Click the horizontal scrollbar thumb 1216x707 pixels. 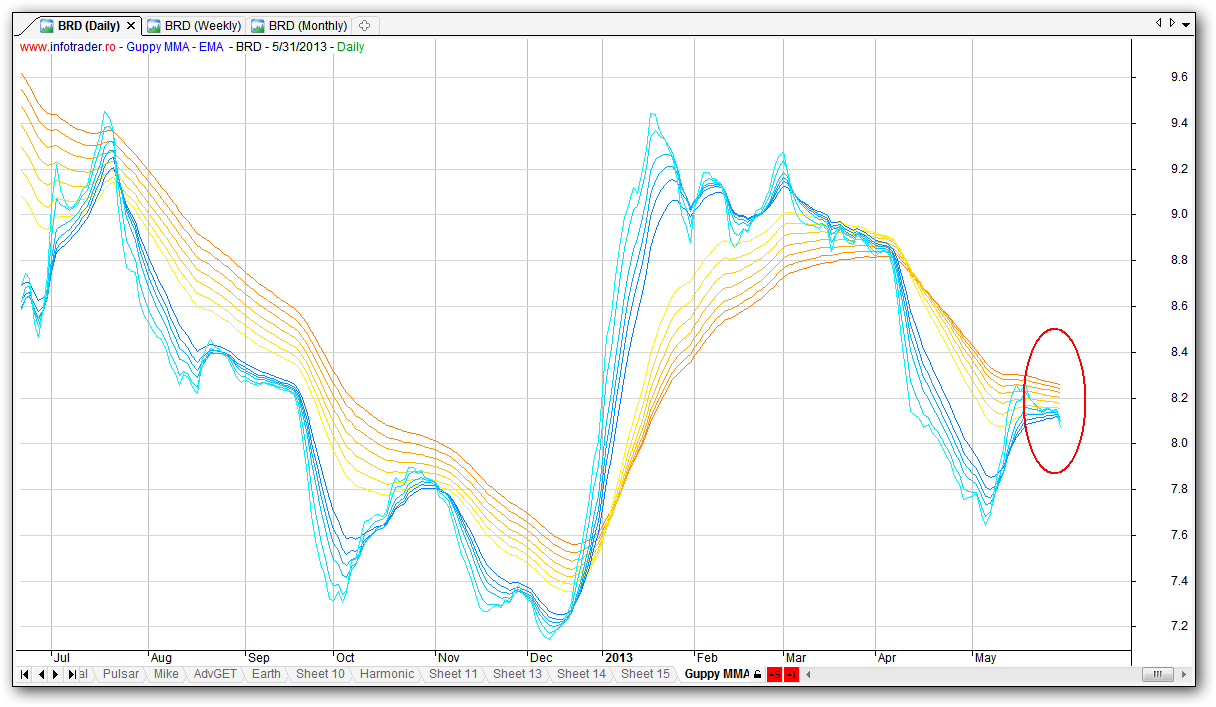1157,675
